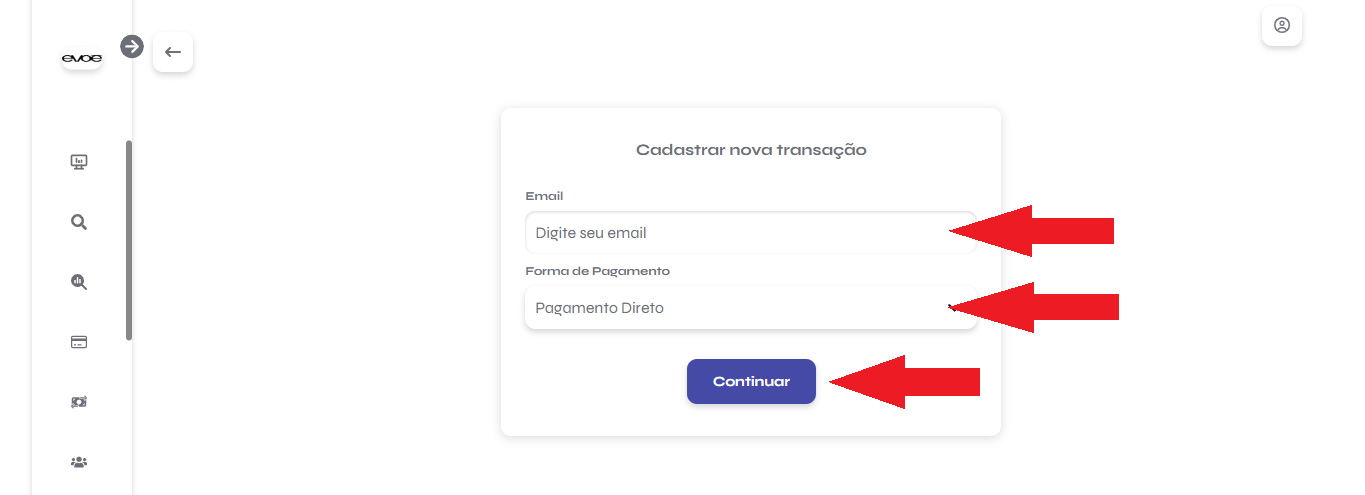The height and width of the screenshot is (495, 1365).
Task: Open the Forma de Pagamento dropdown
Action: 750,308
